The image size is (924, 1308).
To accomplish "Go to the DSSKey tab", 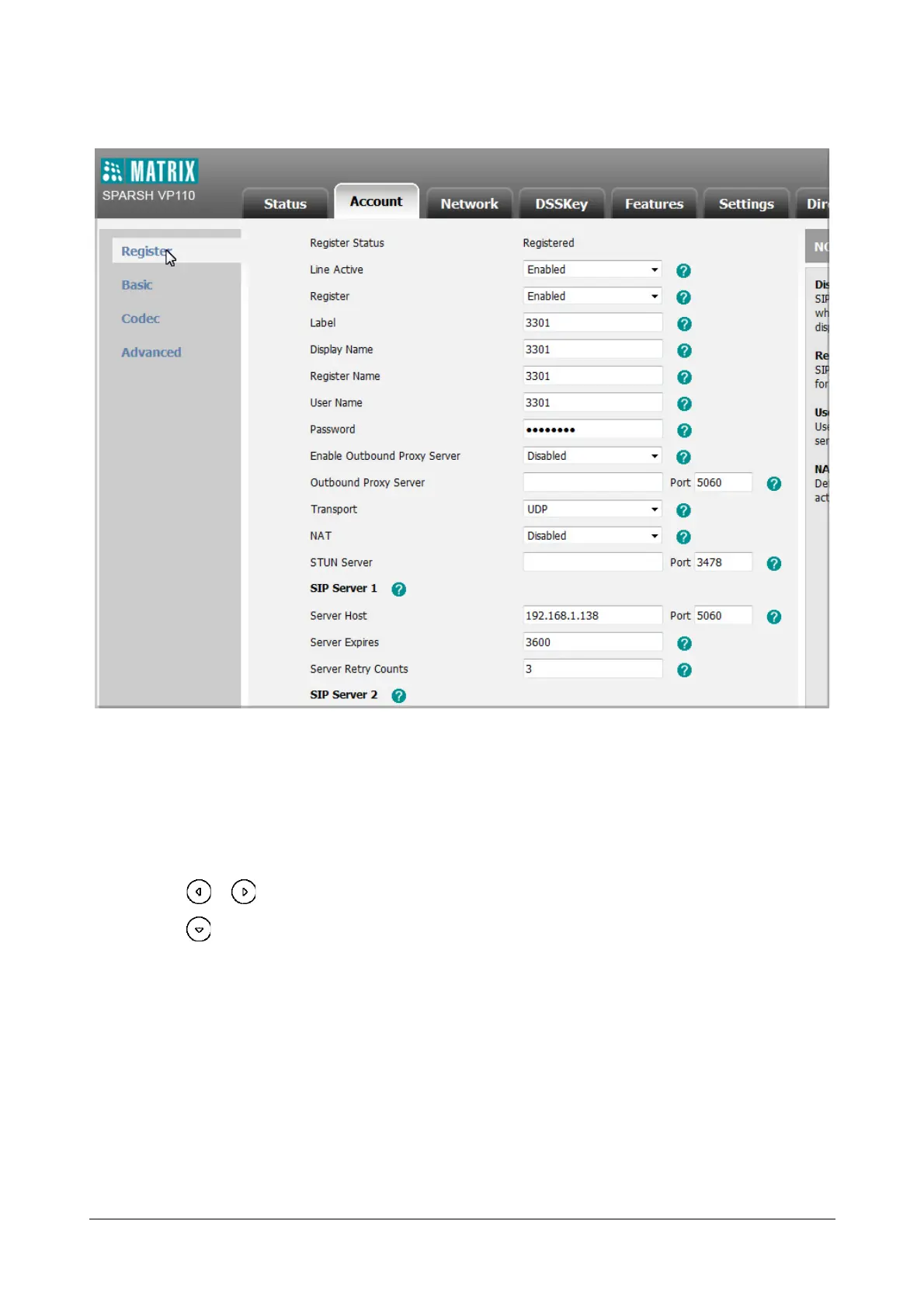I will tap(561, 204).
